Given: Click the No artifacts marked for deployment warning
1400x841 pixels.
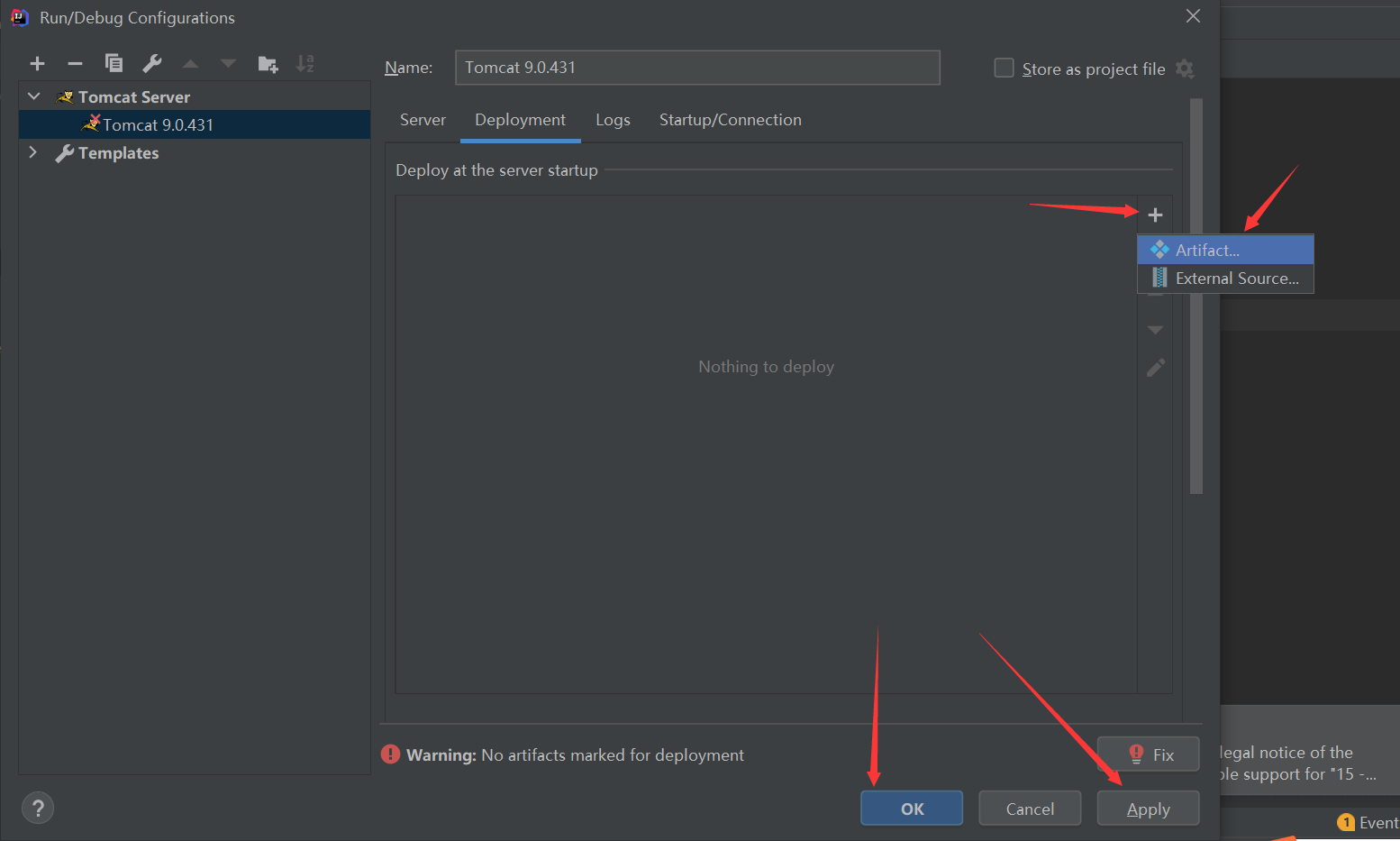Looking at the screenshot, I should pos(613,755).
